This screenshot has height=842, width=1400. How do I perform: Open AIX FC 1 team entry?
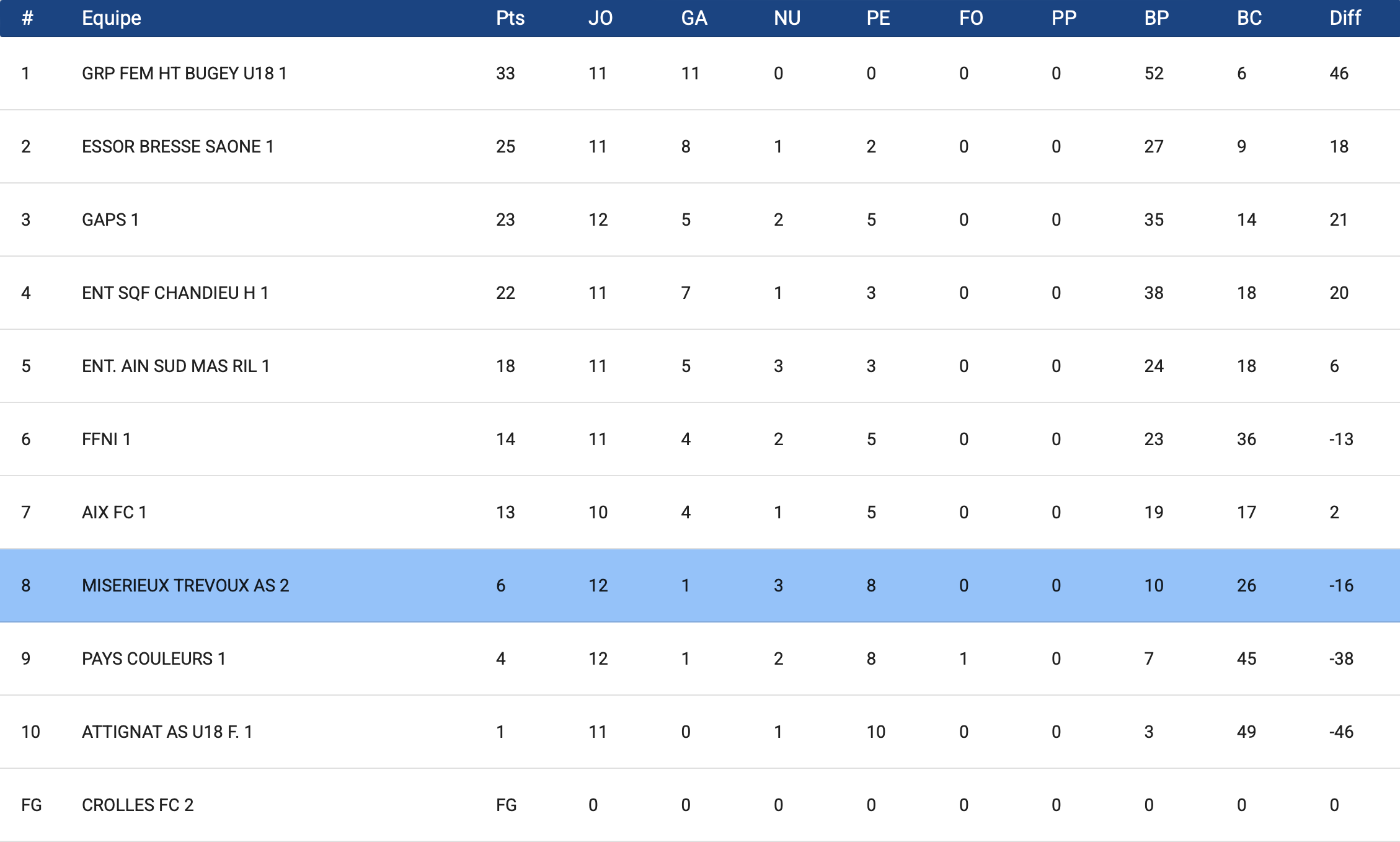pyautogui.click(x=114, y=513)
